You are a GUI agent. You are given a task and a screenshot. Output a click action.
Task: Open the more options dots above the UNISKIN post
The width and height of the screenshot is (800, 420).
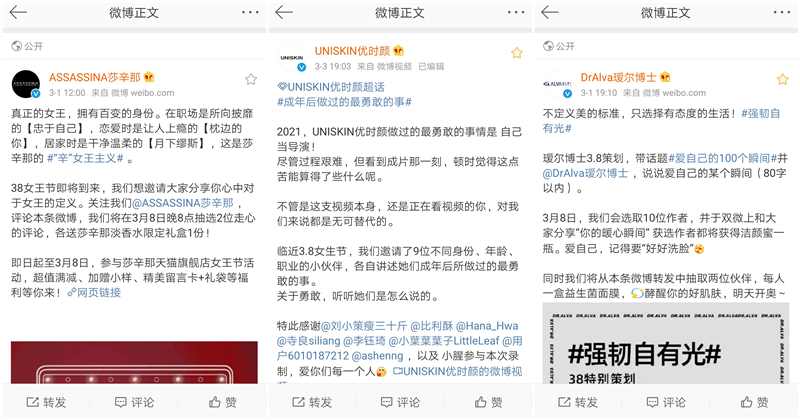pyautogui.click(x=516, y=12)
